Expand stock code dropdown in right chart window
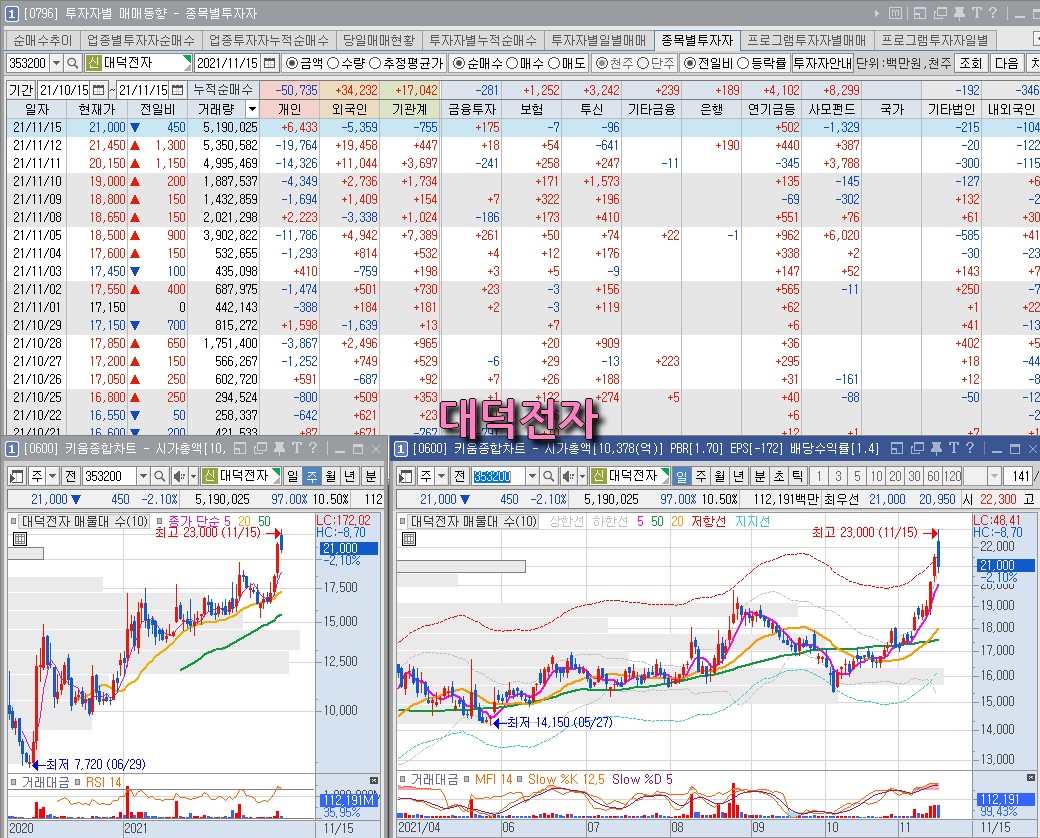 (x=532, y=476)
